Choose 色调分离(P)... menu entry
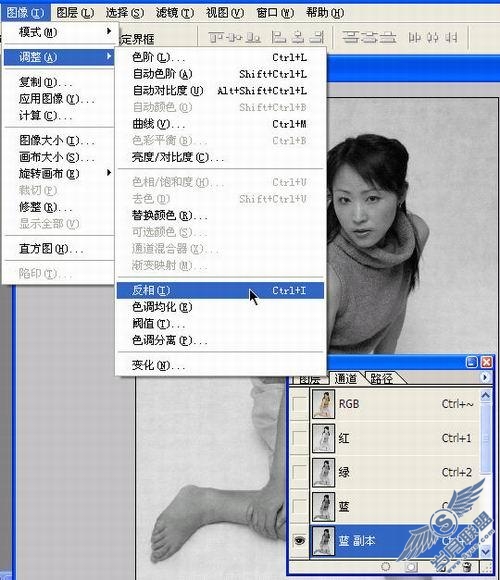This screenshot has height=580, width=500. tap(220, 340)
